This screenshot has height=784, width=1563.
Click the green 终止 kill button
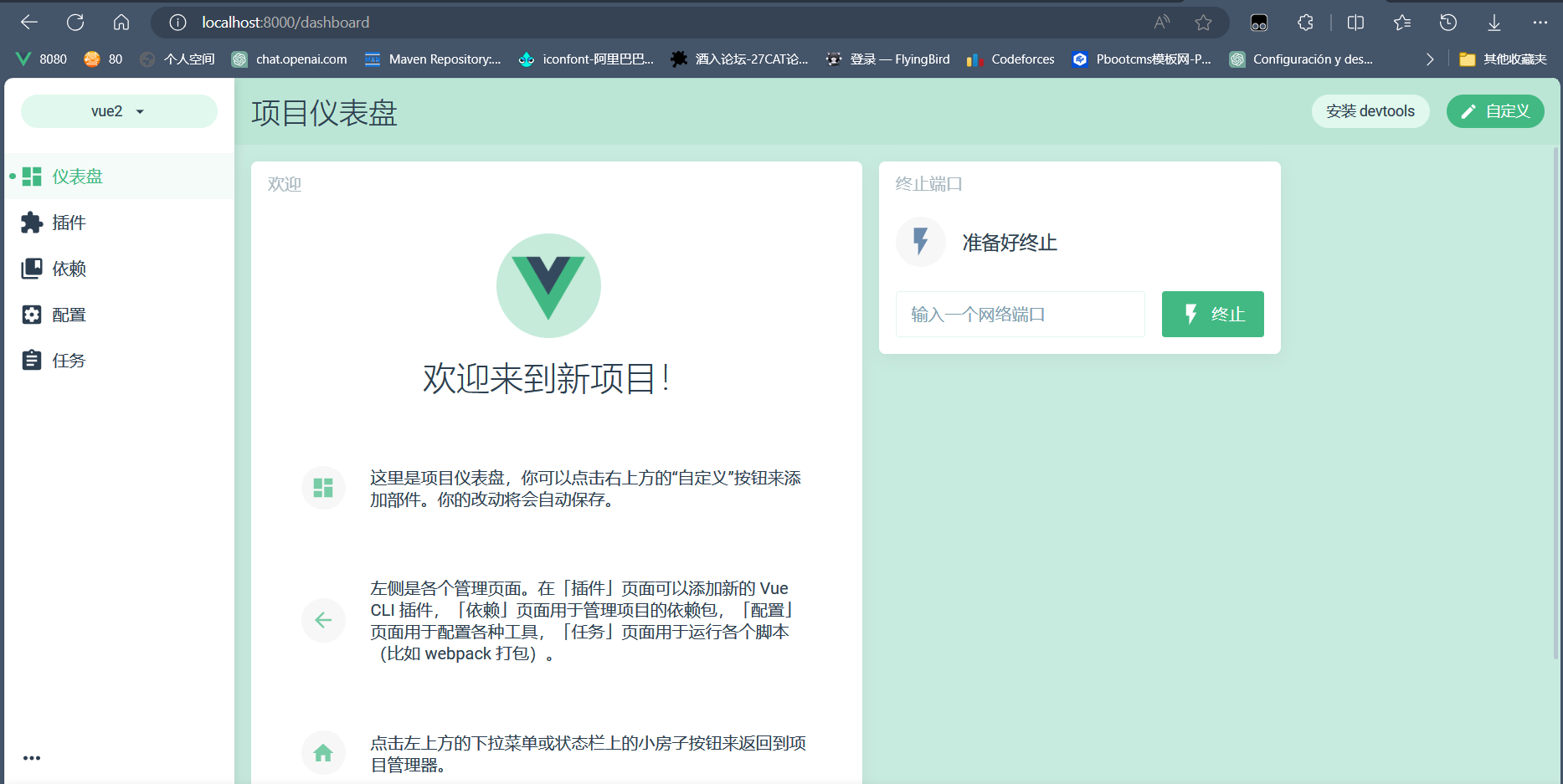pos(1212,315)
